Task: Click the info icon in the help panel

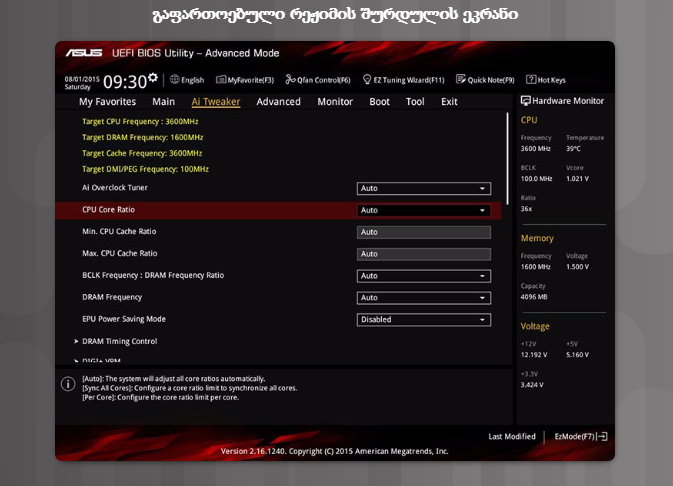Action: tap(68, 384)
